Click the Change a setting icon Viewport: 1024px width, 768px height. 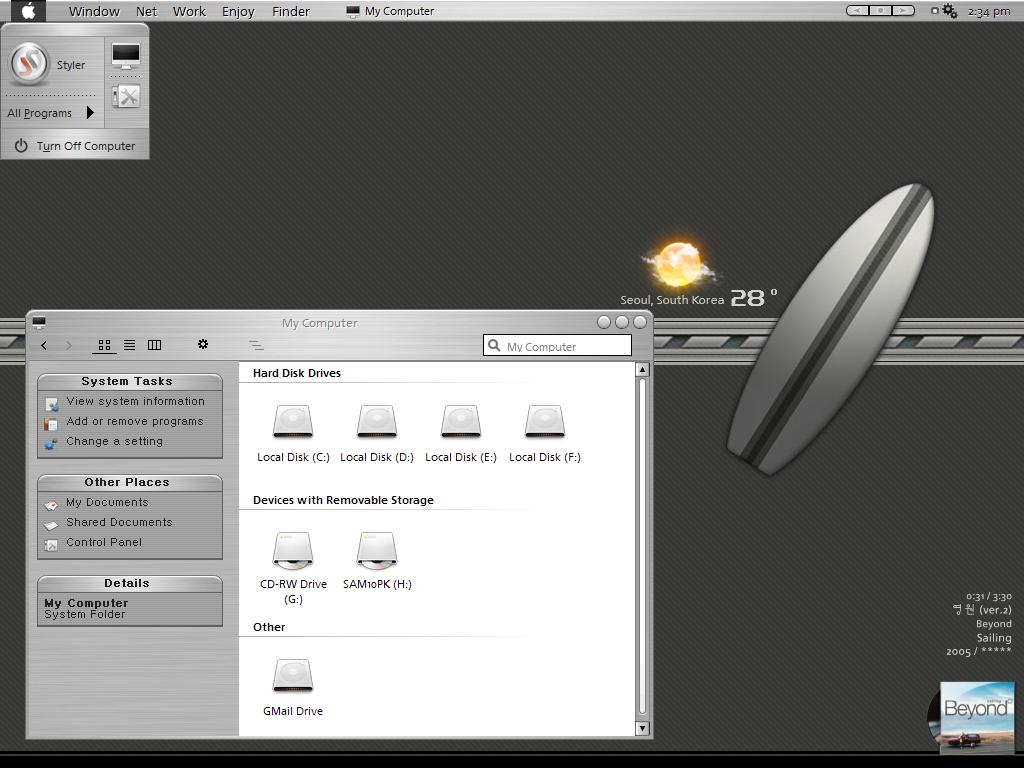coord(51,444)
